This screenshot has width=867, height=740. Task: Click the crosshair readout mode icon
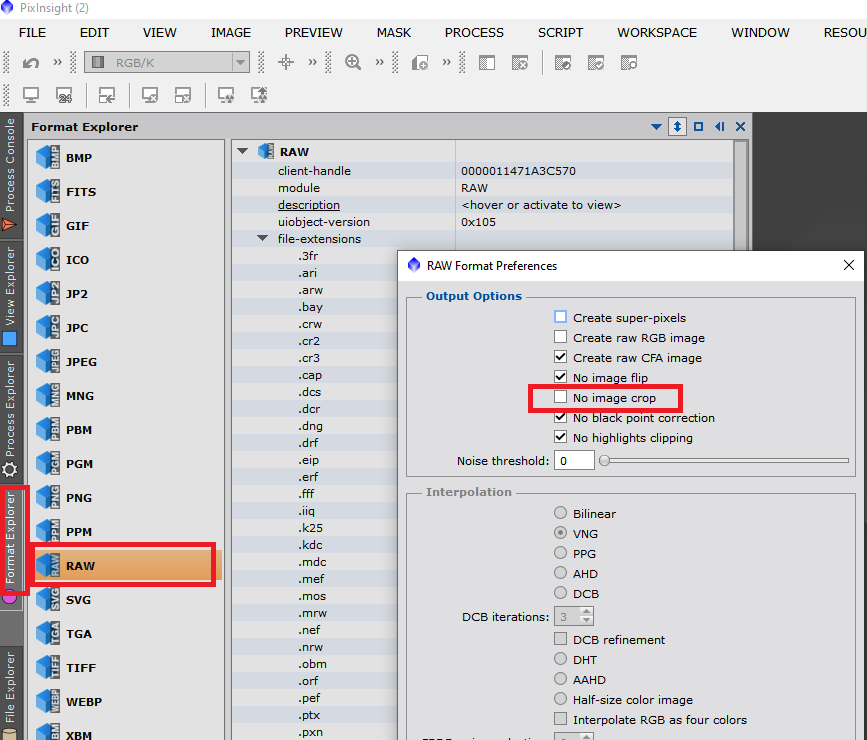(x=286, y=63)
